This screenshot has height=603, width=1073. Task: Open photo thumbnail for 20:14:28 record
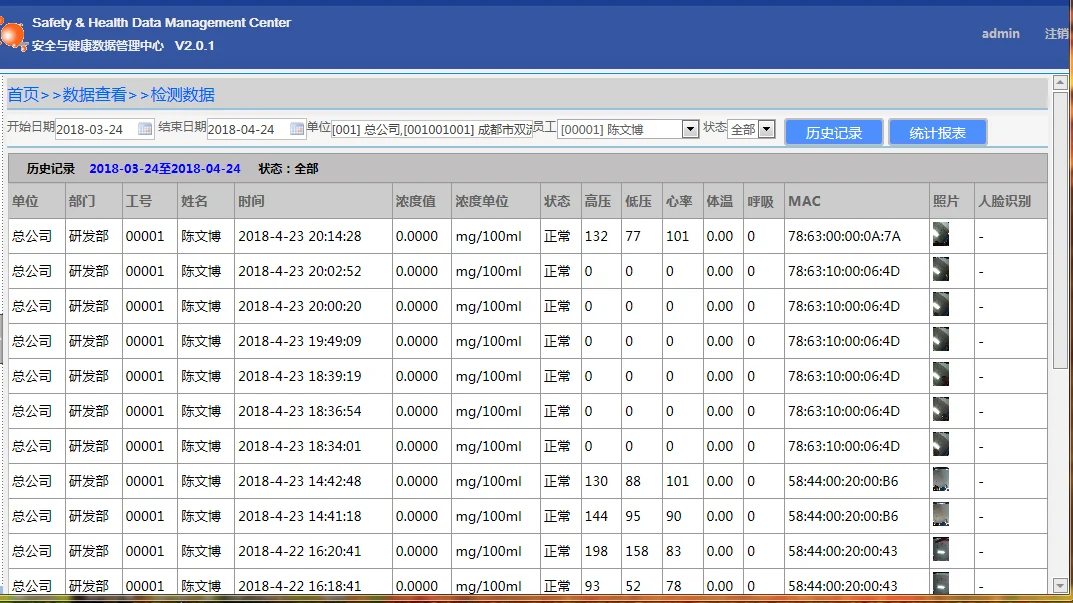coord(940,236)
